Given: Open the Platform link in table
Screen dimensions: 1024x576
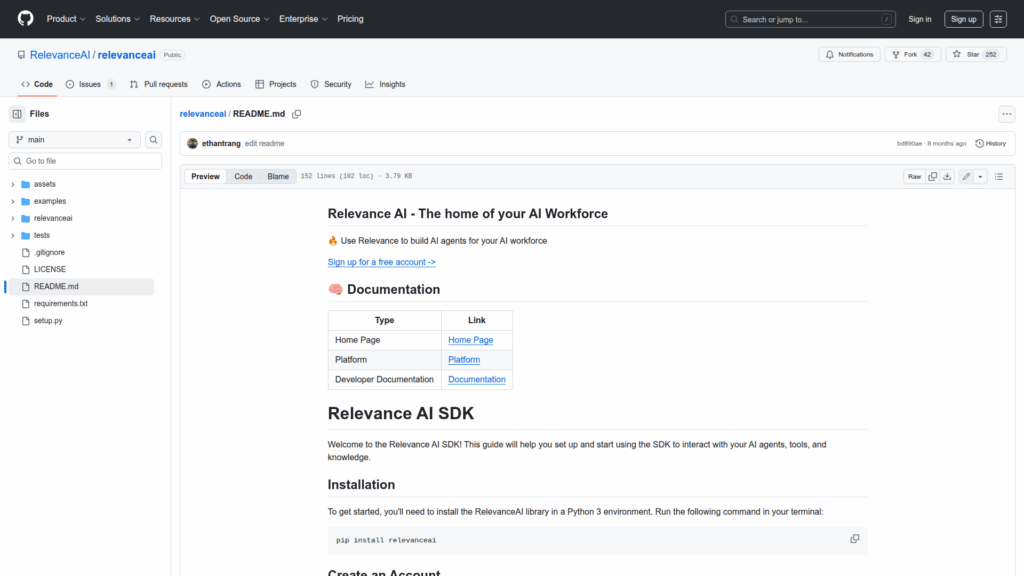Looking at the screenshot, I should click(464, 359).
